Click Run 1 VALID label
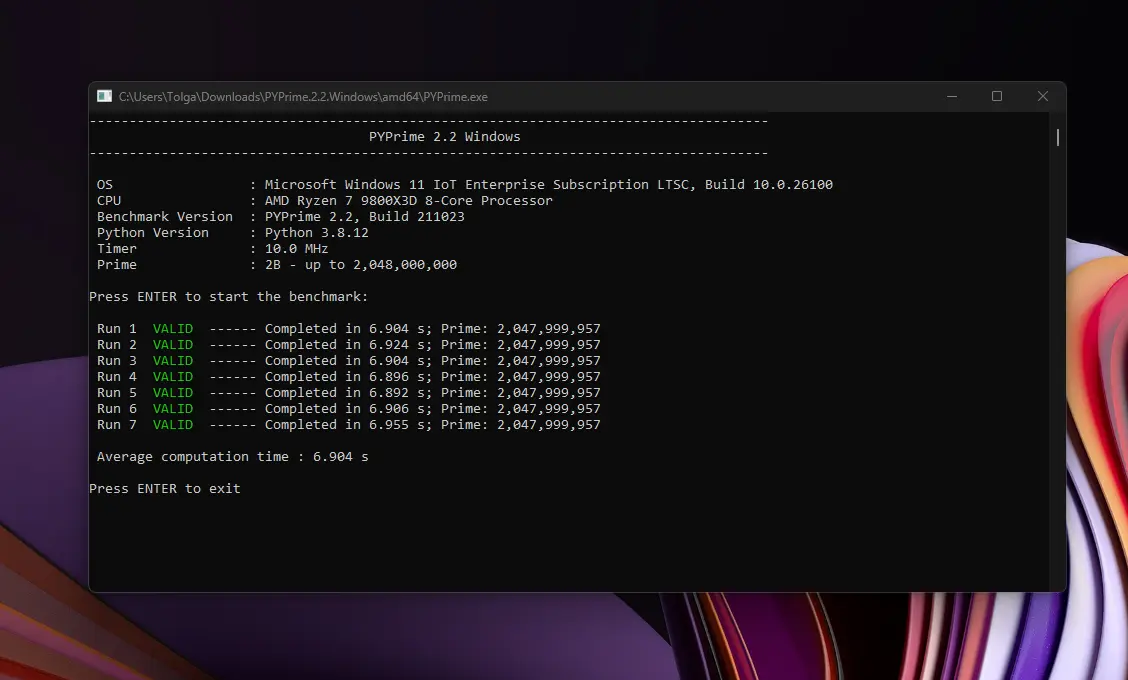This screenshot has width=1128, height=680. tap(173, 329)
